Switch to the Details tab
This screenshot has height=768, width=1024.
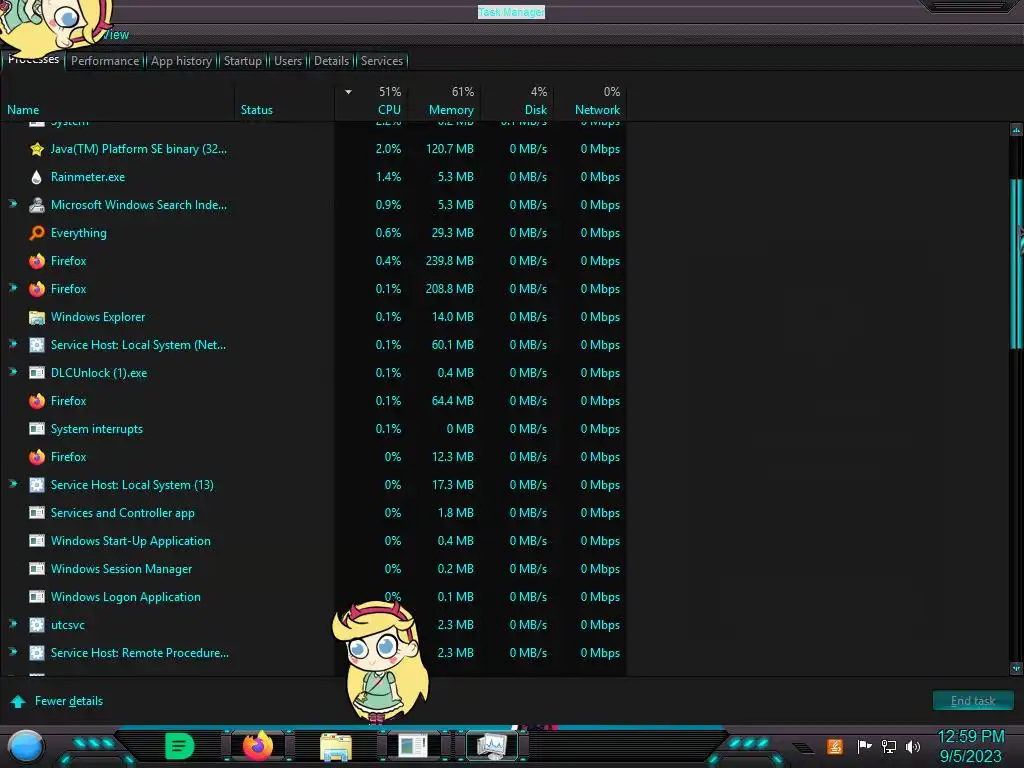(x=331, y=61)
